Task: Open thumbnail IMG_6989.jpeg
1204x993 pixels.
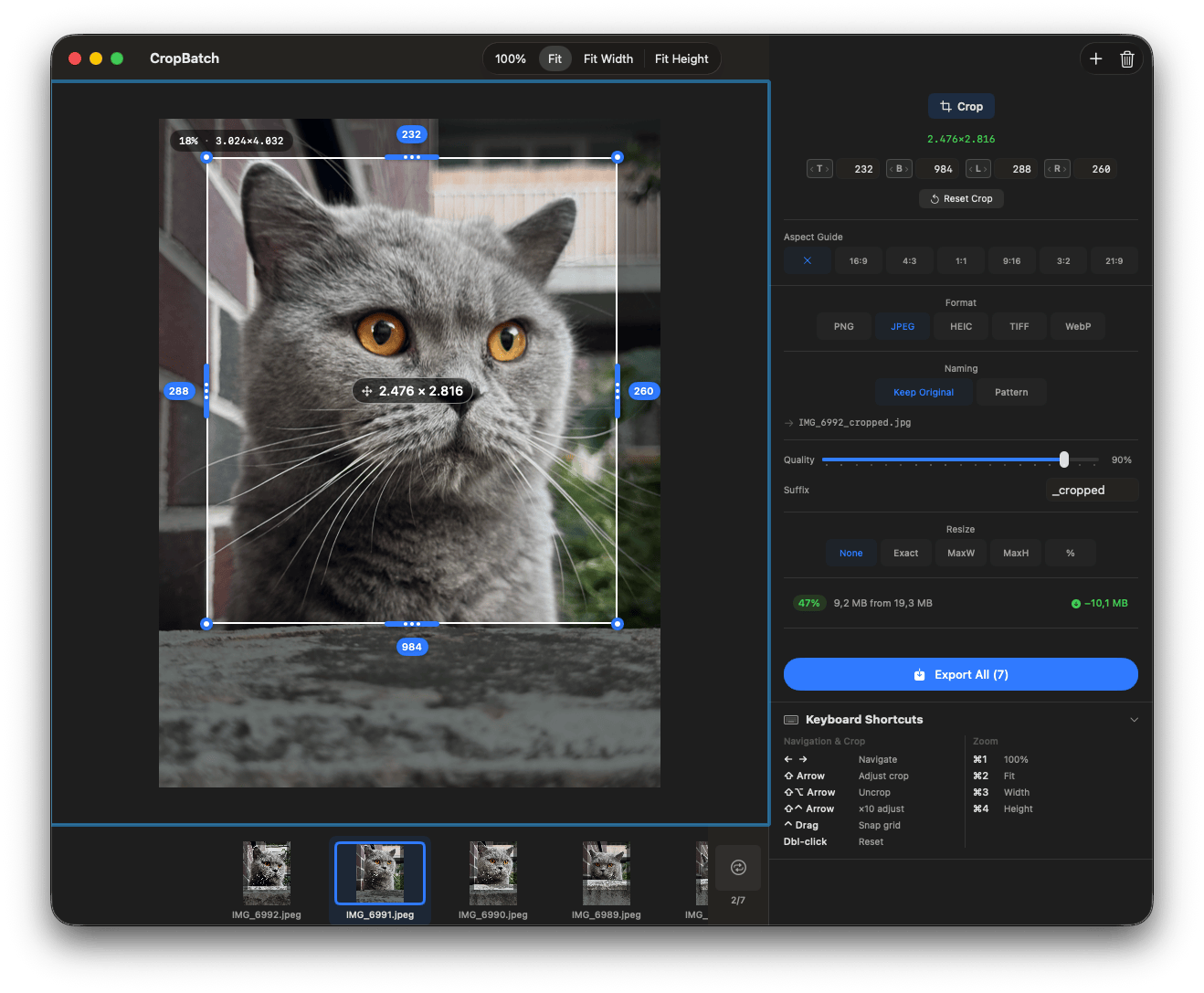Action: (607, 873)
